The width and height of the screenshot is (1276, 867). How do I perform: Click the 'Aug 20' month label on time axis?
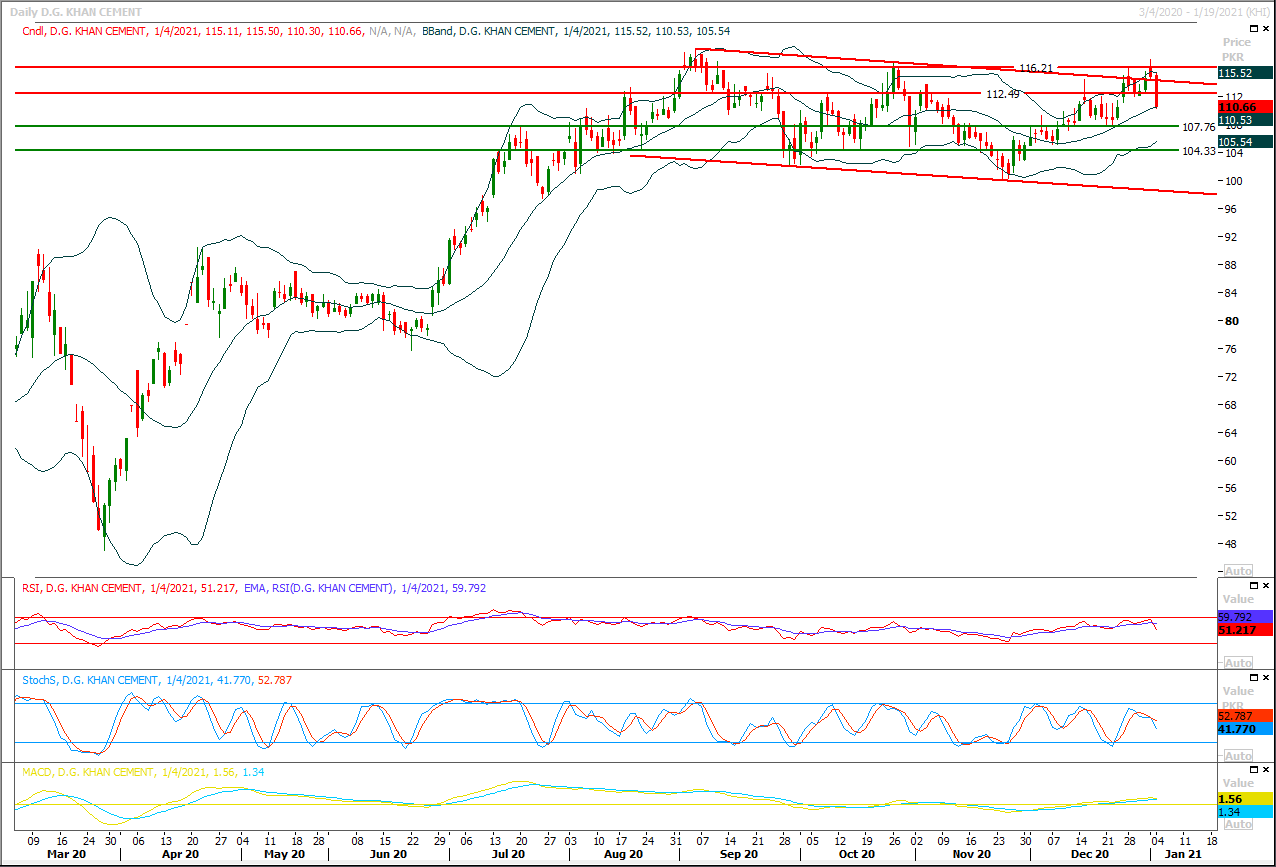624,856
